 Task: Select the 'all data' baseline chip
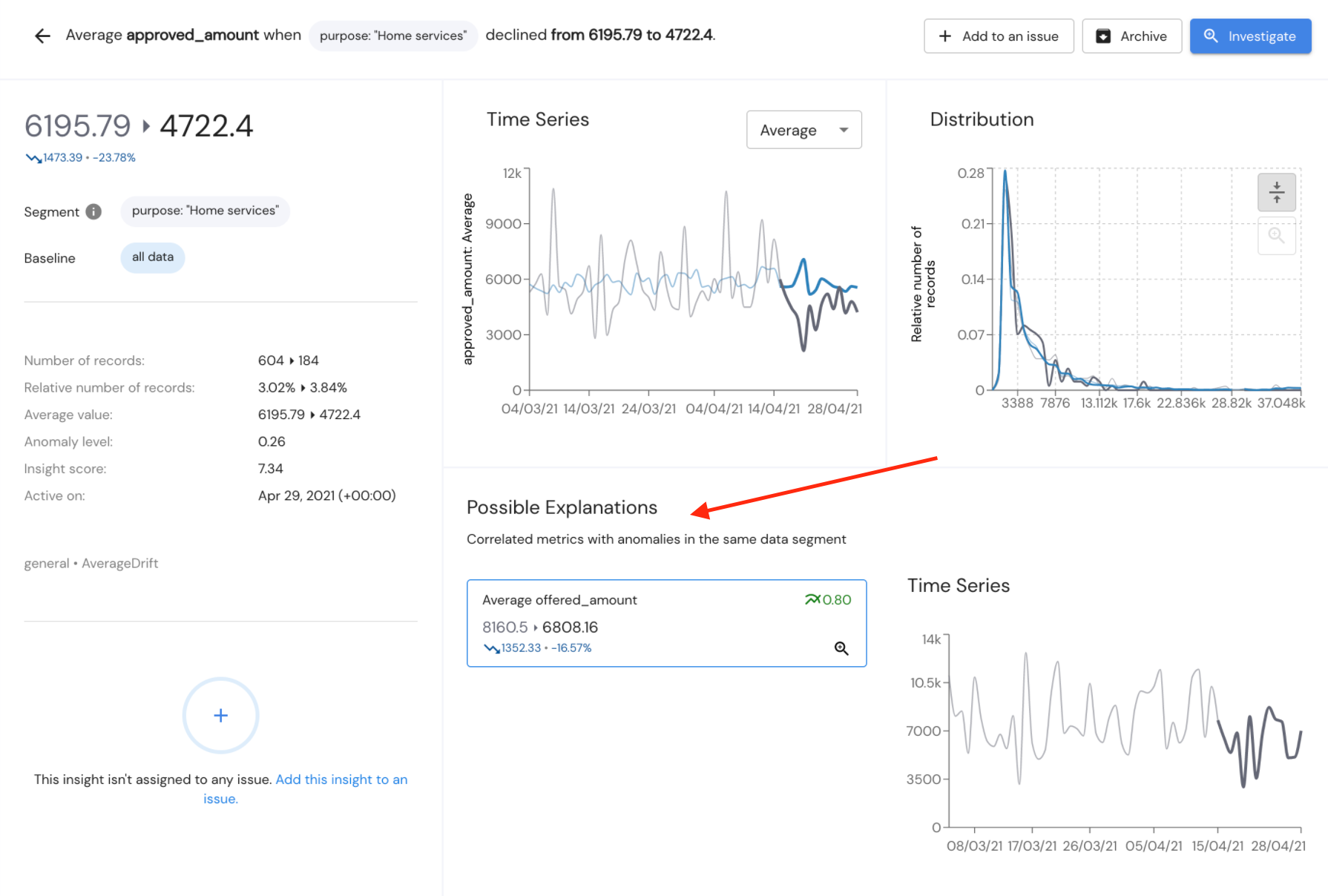(153, 257)
